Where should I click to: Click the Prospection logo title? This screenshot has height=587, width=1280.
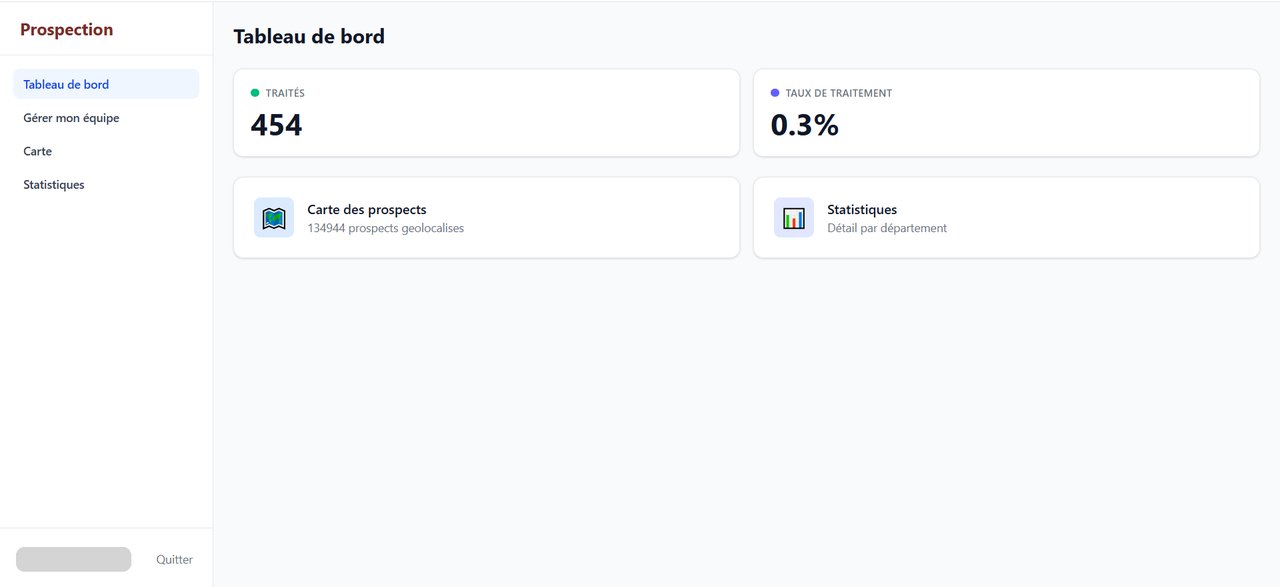(67, 30)
